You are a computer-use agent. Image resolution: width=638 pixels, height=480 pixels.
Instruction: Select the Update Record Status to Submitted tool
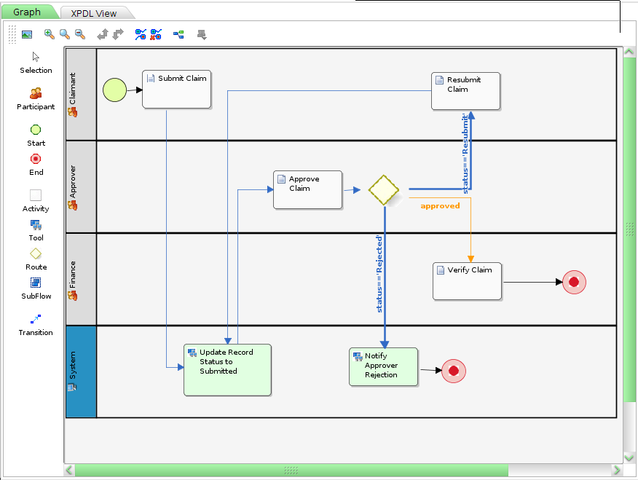click(227, 370)
